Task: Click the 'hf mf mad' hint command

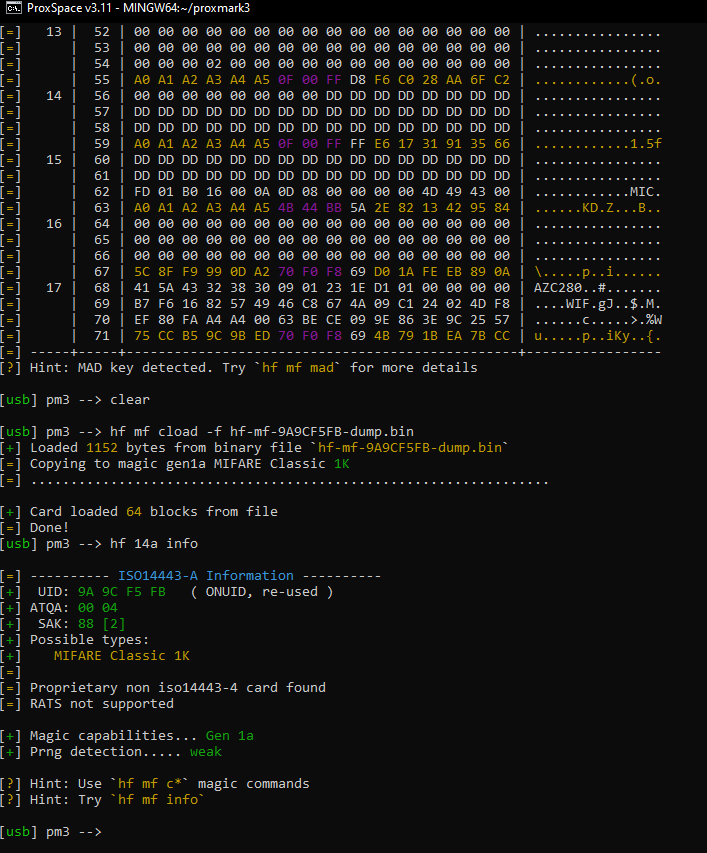Action: [297, 368]
